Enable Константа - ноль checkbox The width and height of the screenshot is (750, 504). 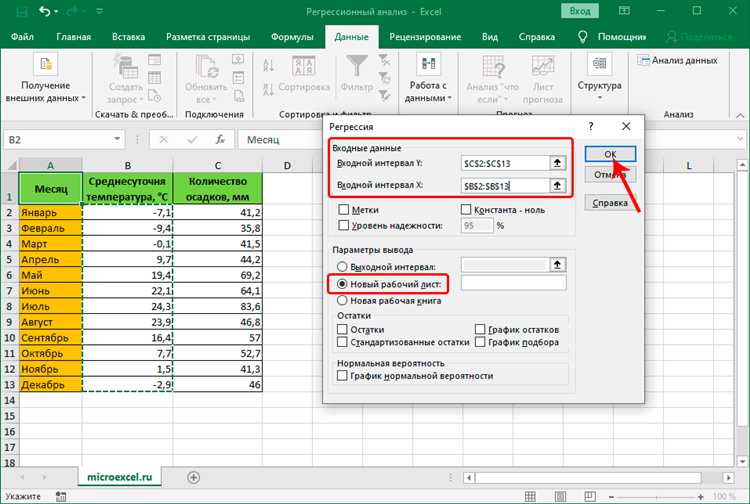coord(465,209)
